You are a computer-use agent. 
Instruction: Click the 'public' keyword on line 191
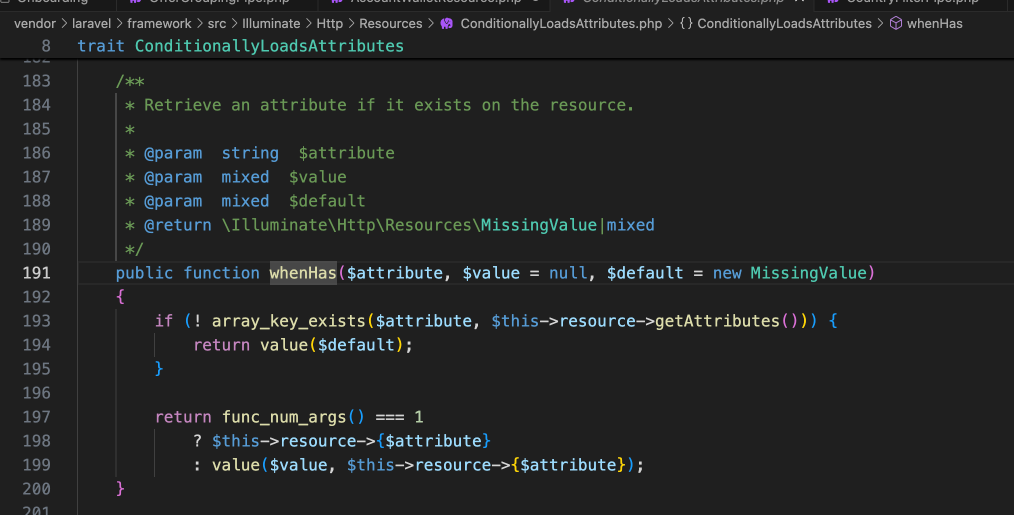click(144, 273)
